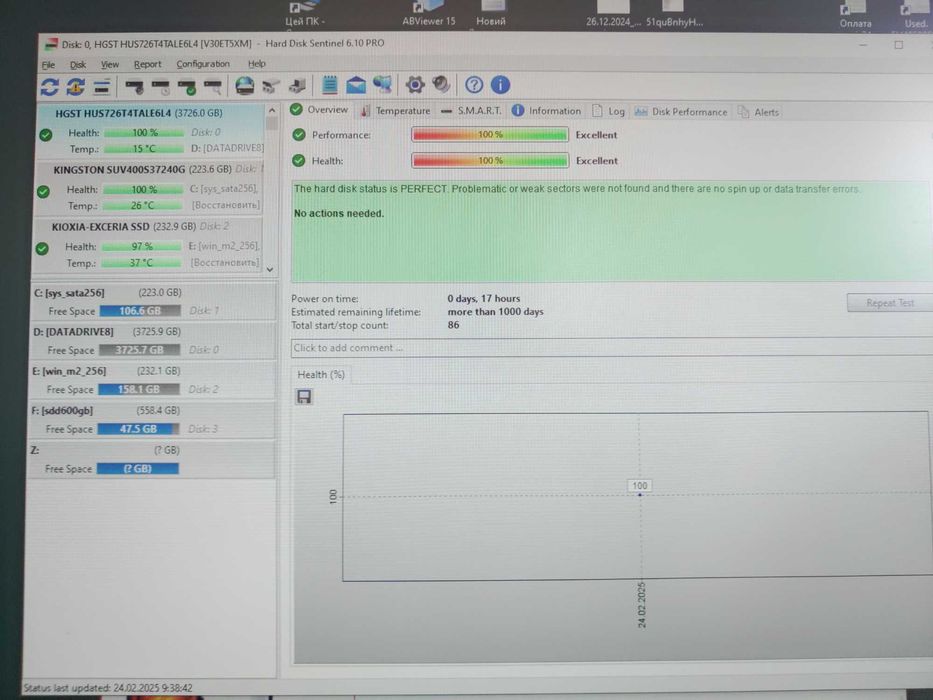
Task: Click the Performance 100 % bar
Action: coord(490,135)
